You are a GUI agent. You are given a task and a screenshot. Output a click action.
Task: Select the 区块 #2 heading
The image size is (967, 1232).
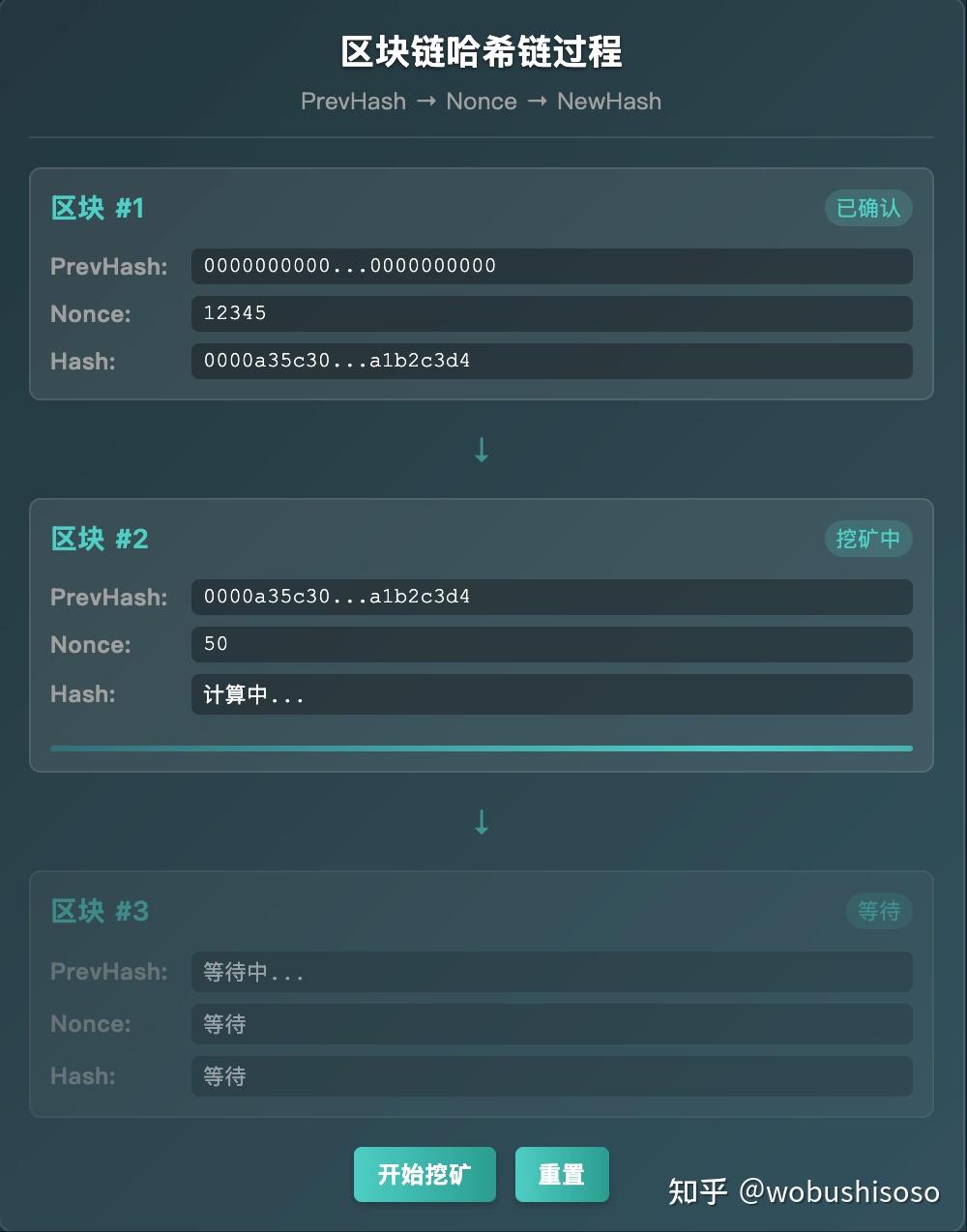pyautogui.click(x=100, y=539)
